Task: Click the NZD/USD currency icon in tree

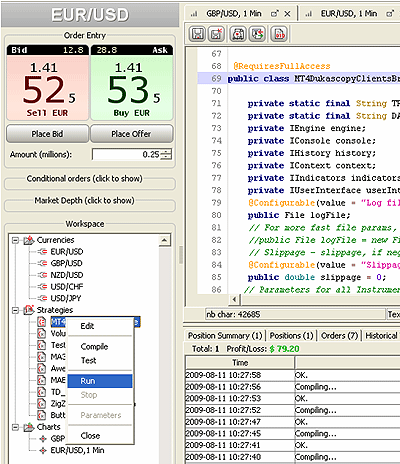Action: click(42, 275)
